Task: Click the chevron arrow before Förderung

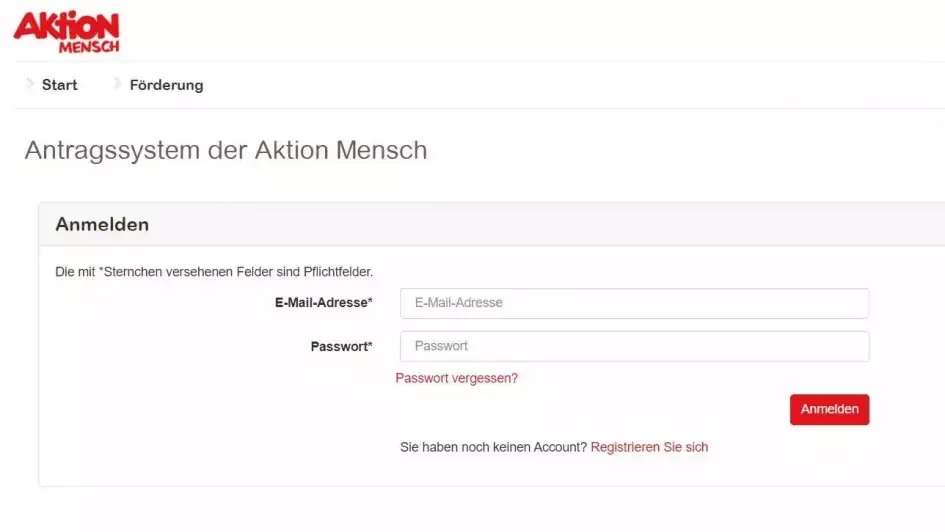Action: [x=117, y=84]
